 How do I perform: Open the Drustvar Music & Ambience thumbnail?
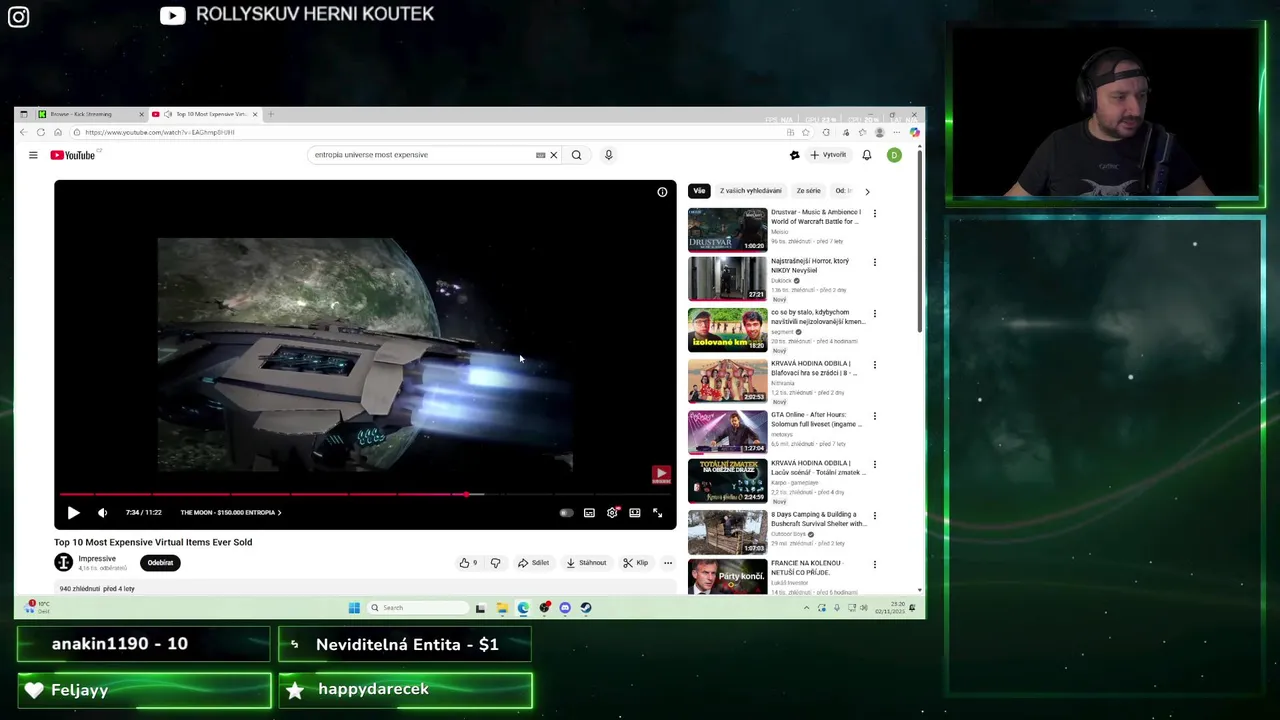pyautogui.click(x=727, y=229)
